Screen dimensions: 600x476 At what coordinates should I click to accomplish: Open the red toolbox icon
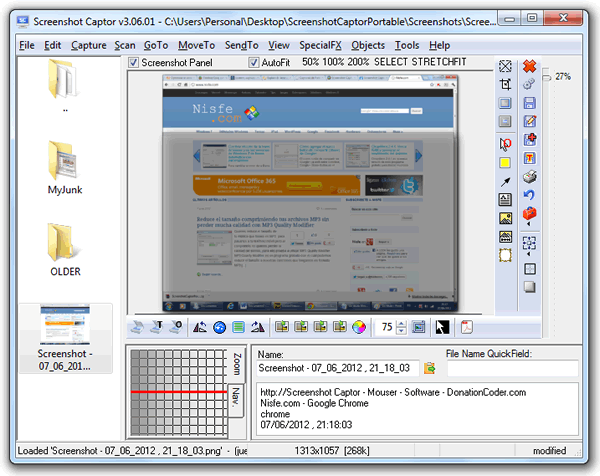pos(530,213)
